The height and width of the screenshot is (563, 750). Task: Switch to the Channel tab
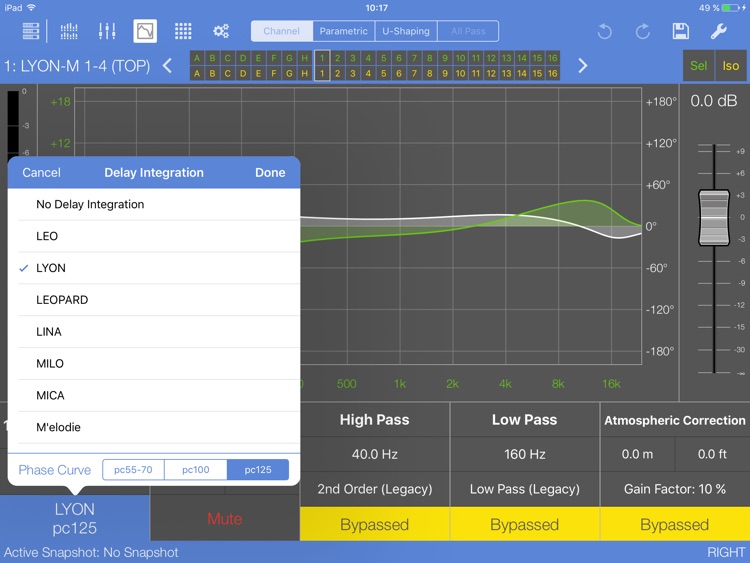click(282, 31)
